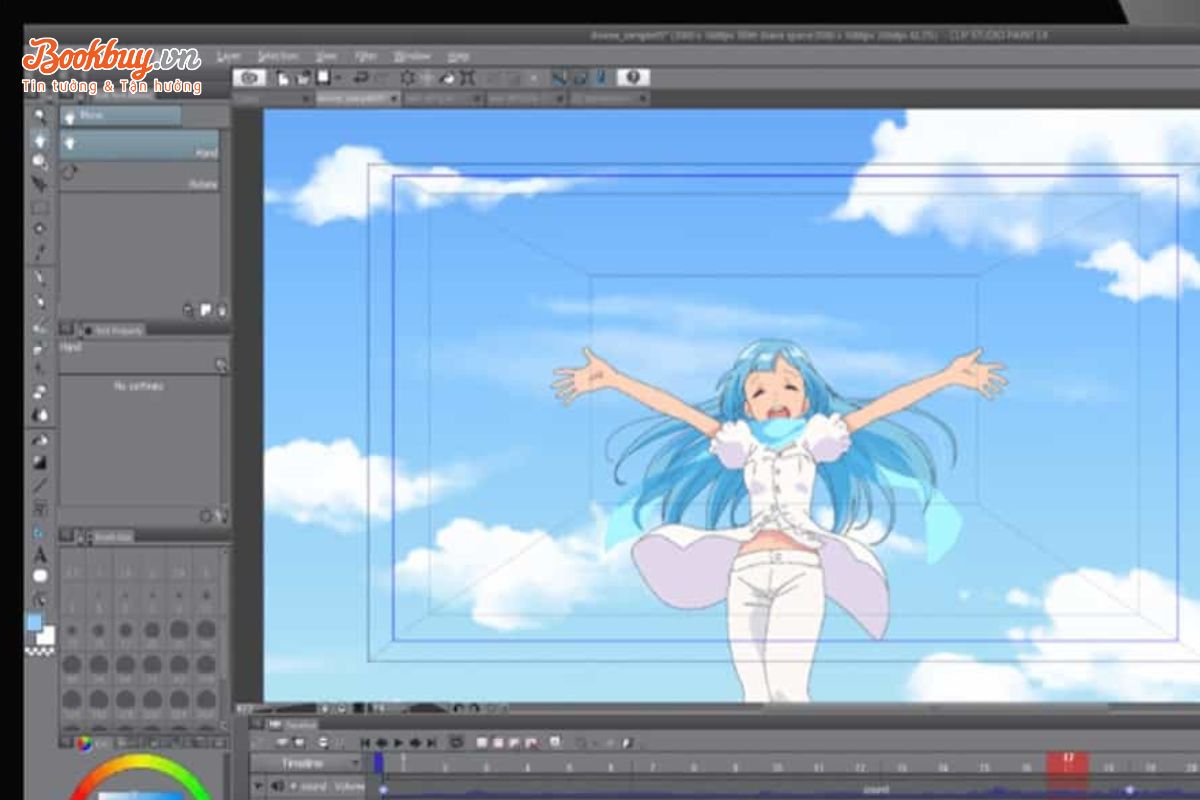This screenshot has height=800, width=1200.
Task: Select the Text tool in toolbox
Action: pos(40,554)
